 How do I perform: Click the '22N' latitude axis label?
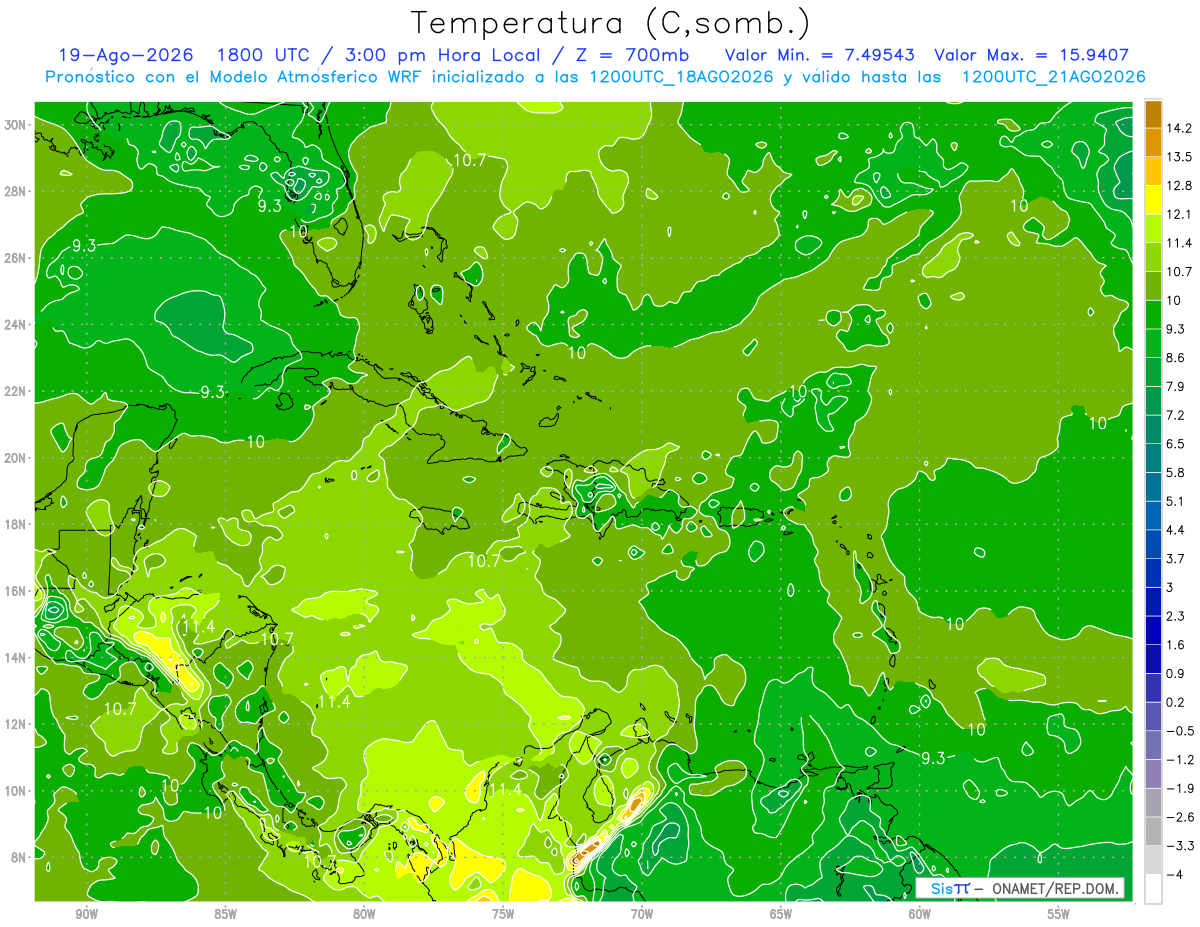point(15,391)
